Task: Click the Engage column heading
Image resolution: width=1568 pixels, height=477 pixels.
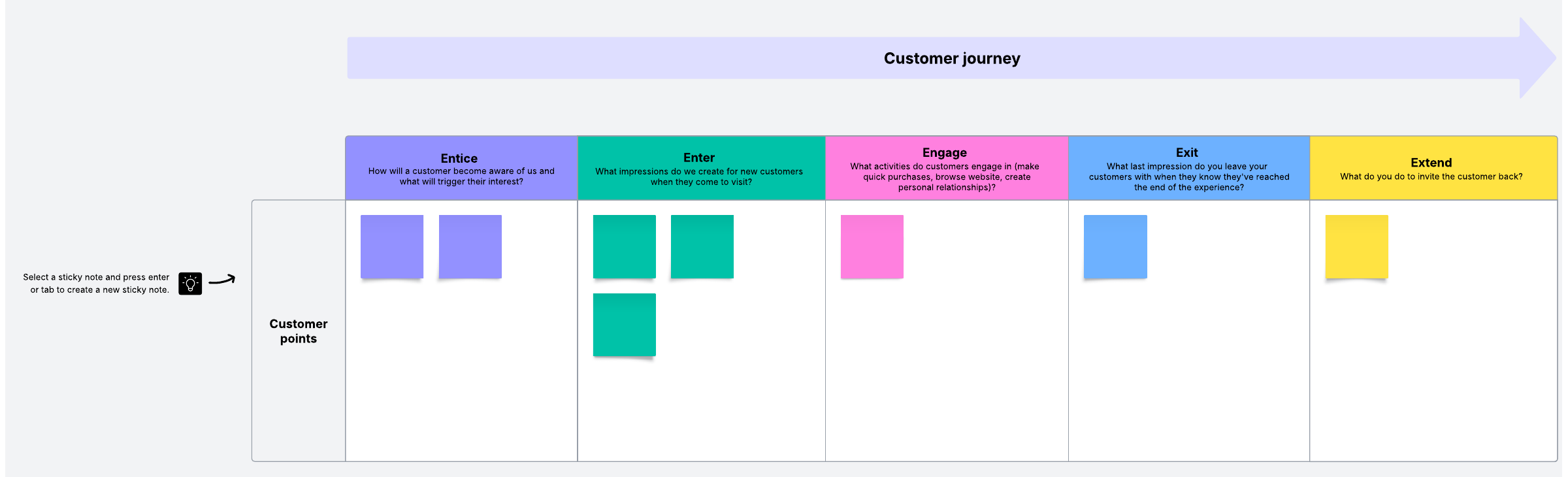Action: point(944,152)
